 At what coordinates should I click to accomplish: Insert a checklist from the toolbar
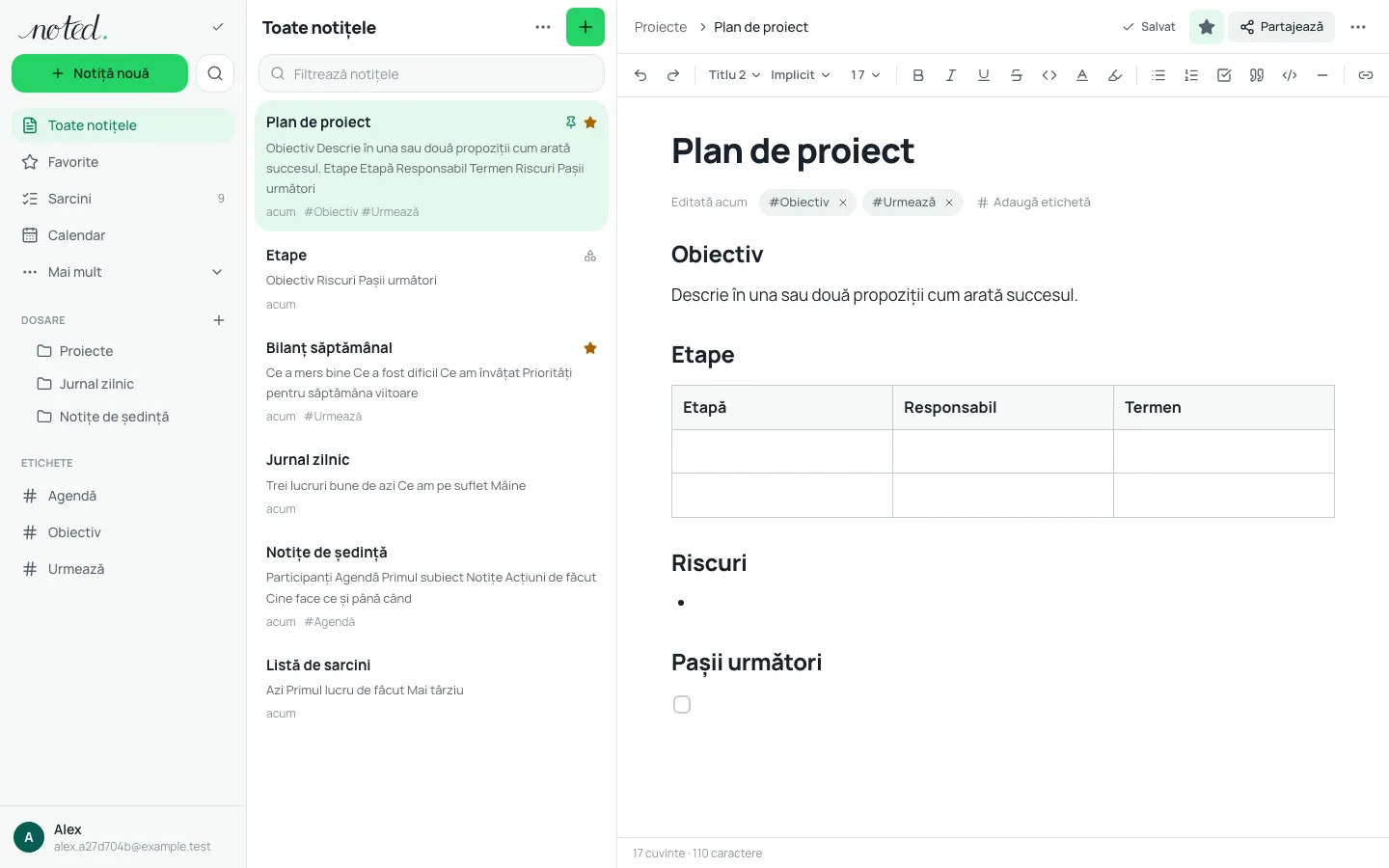(x=1224, y=75)
